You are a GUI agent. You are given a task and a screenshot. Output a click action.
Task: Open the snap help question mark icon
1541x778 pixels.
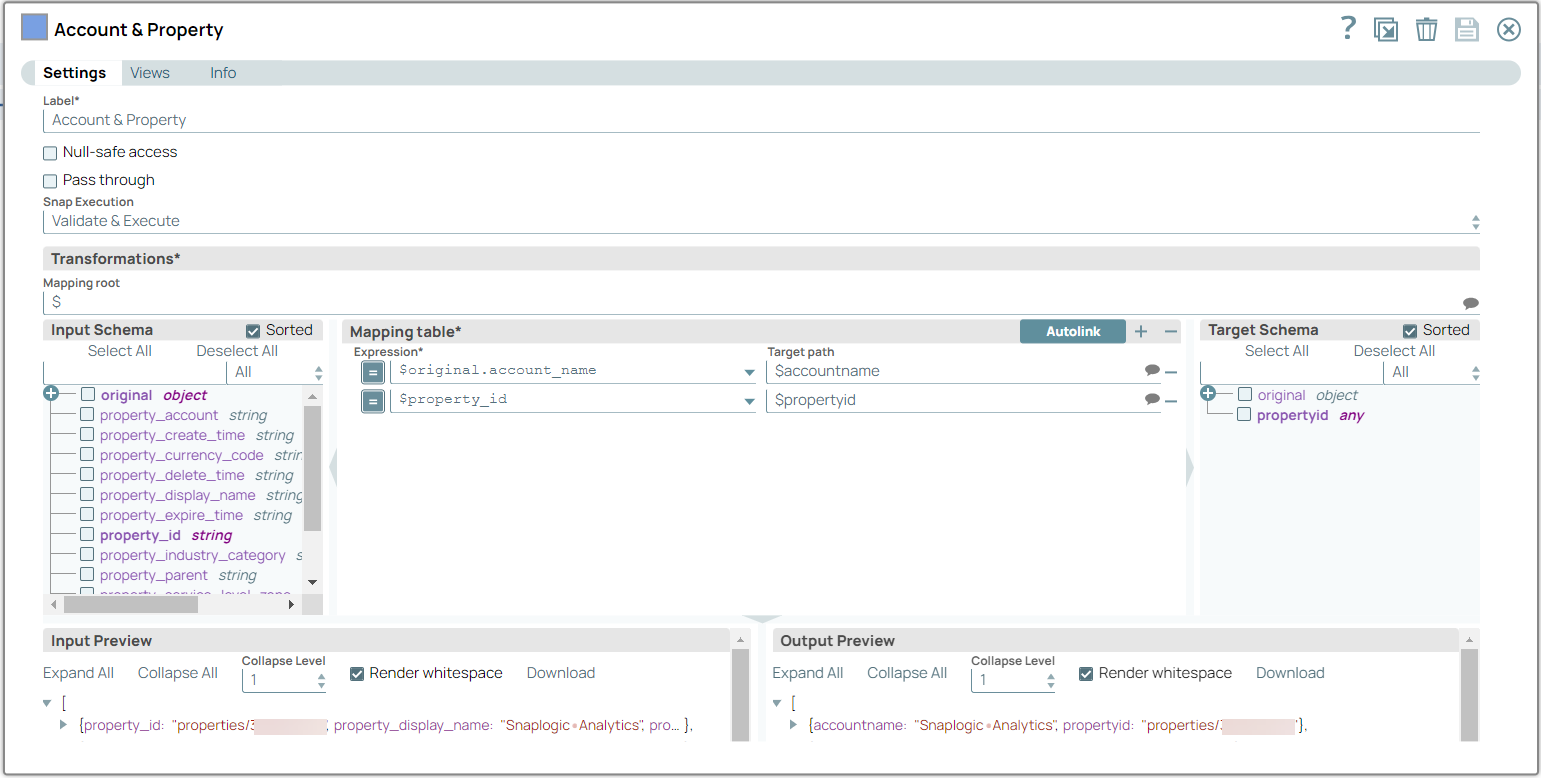pyautogui.click(x=1348, y=29)
